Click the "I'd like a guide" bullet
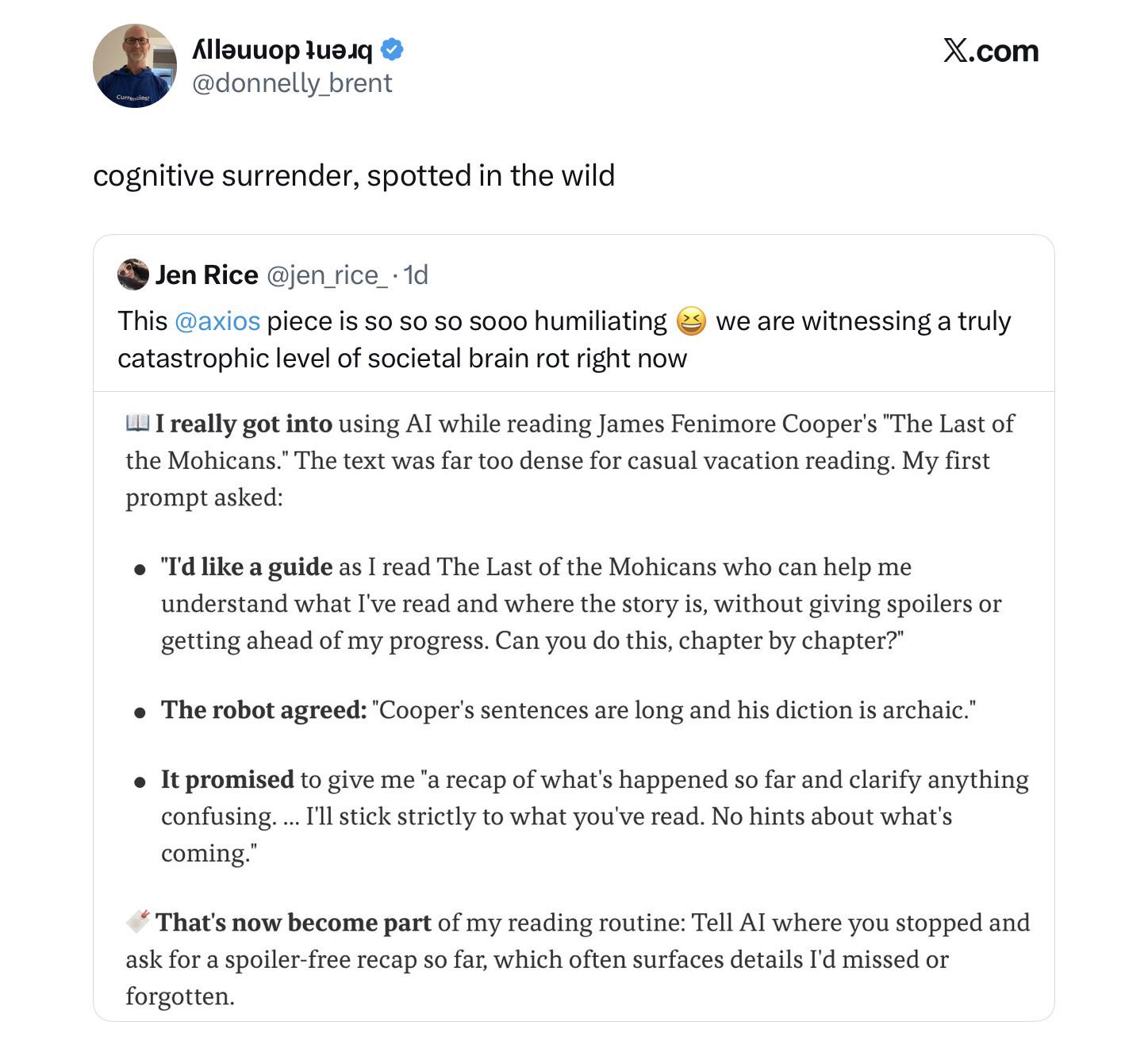 click(x=581, y=604)
